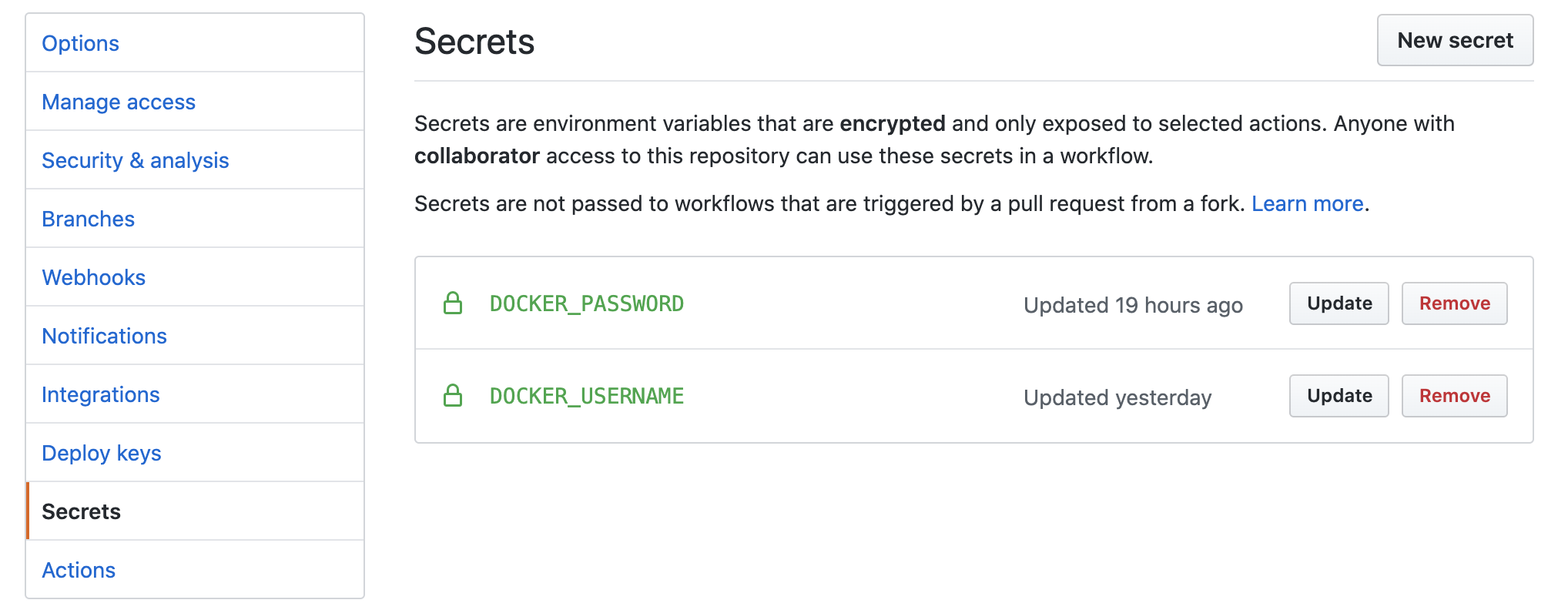Screen dimensions: 1568x610
Task: Select Deploy keys in sidebar
Action: point(102,453)
